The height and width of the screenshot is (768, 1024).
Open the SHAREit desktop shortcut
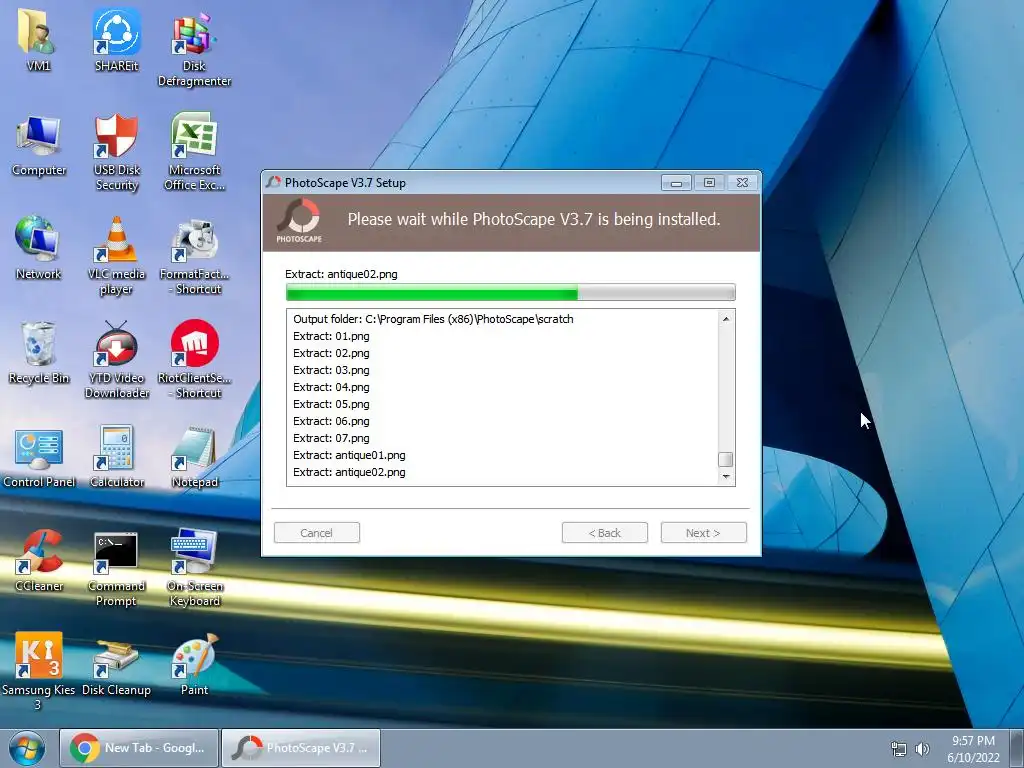[116, 39]
